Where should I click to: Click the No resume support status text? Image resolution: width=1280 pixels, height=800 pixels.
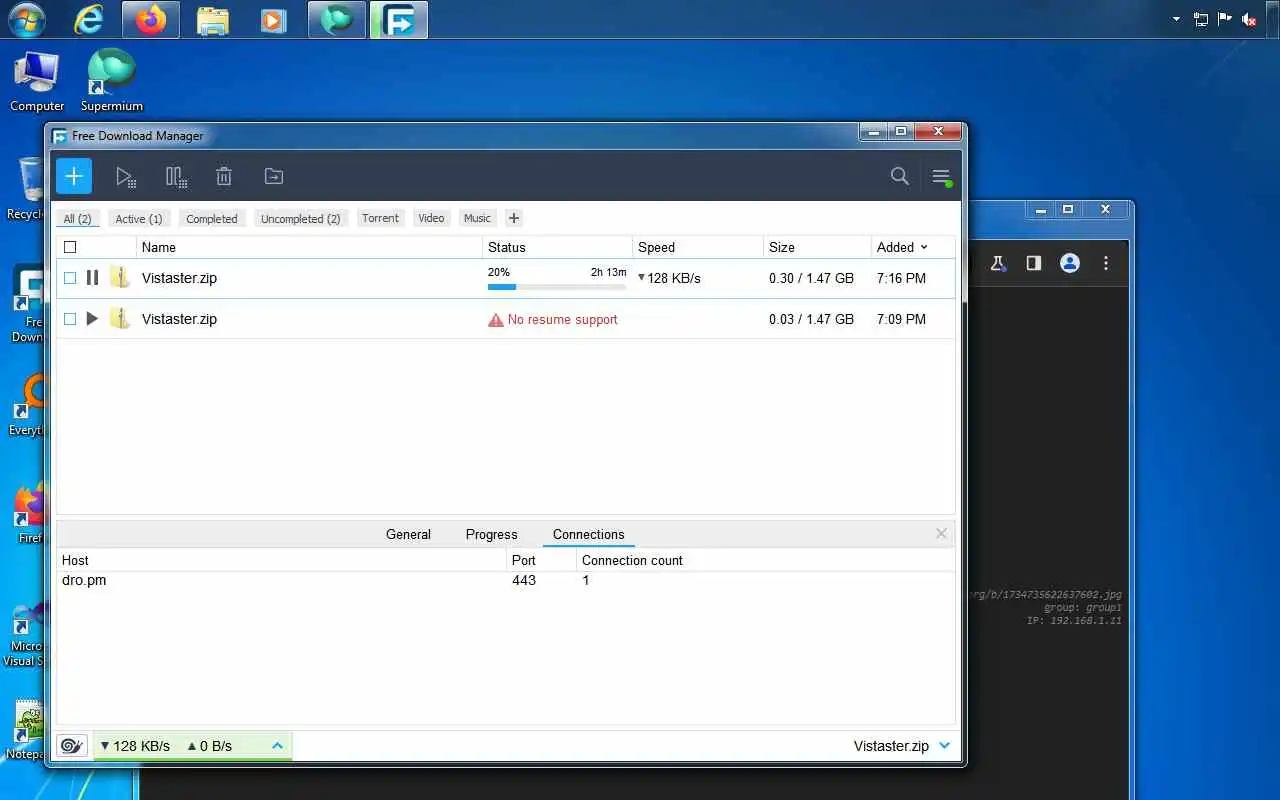[563, 320]
